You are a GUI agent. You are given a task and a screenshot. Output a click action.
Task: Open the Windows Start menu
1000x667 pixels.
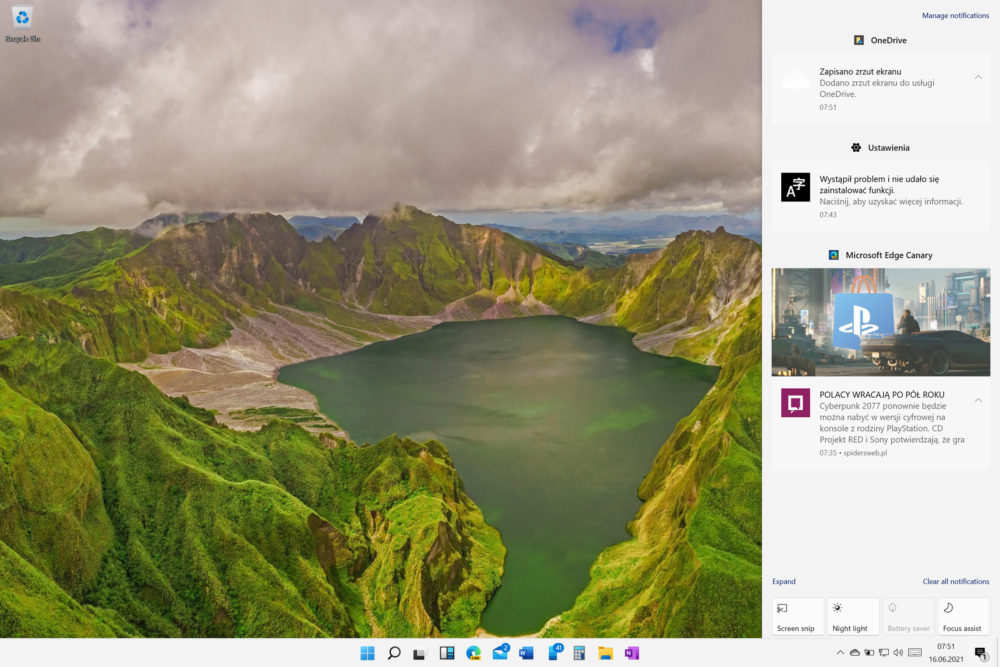367,652
